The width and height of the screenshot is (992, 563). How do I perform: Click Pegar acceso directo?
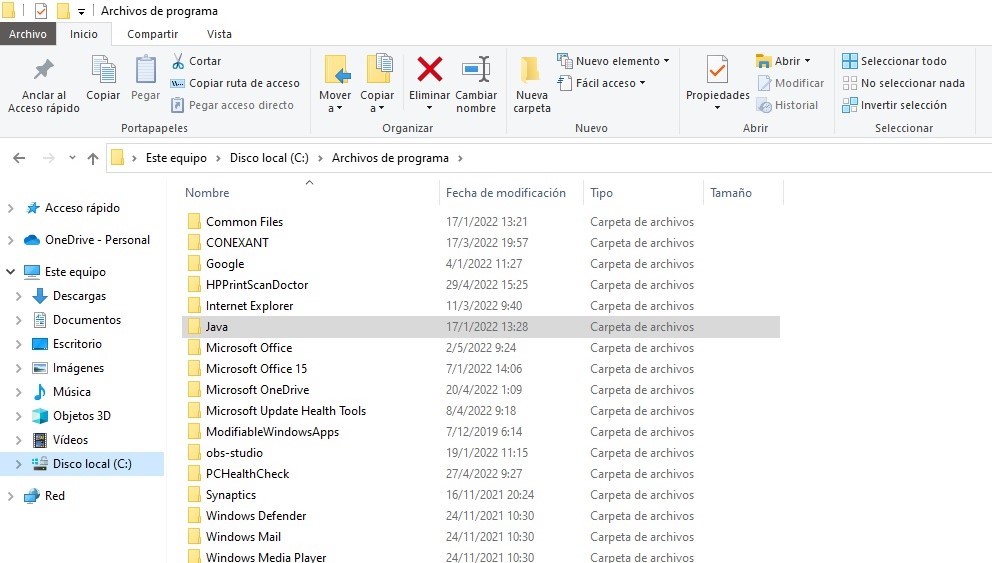point(232,105)
